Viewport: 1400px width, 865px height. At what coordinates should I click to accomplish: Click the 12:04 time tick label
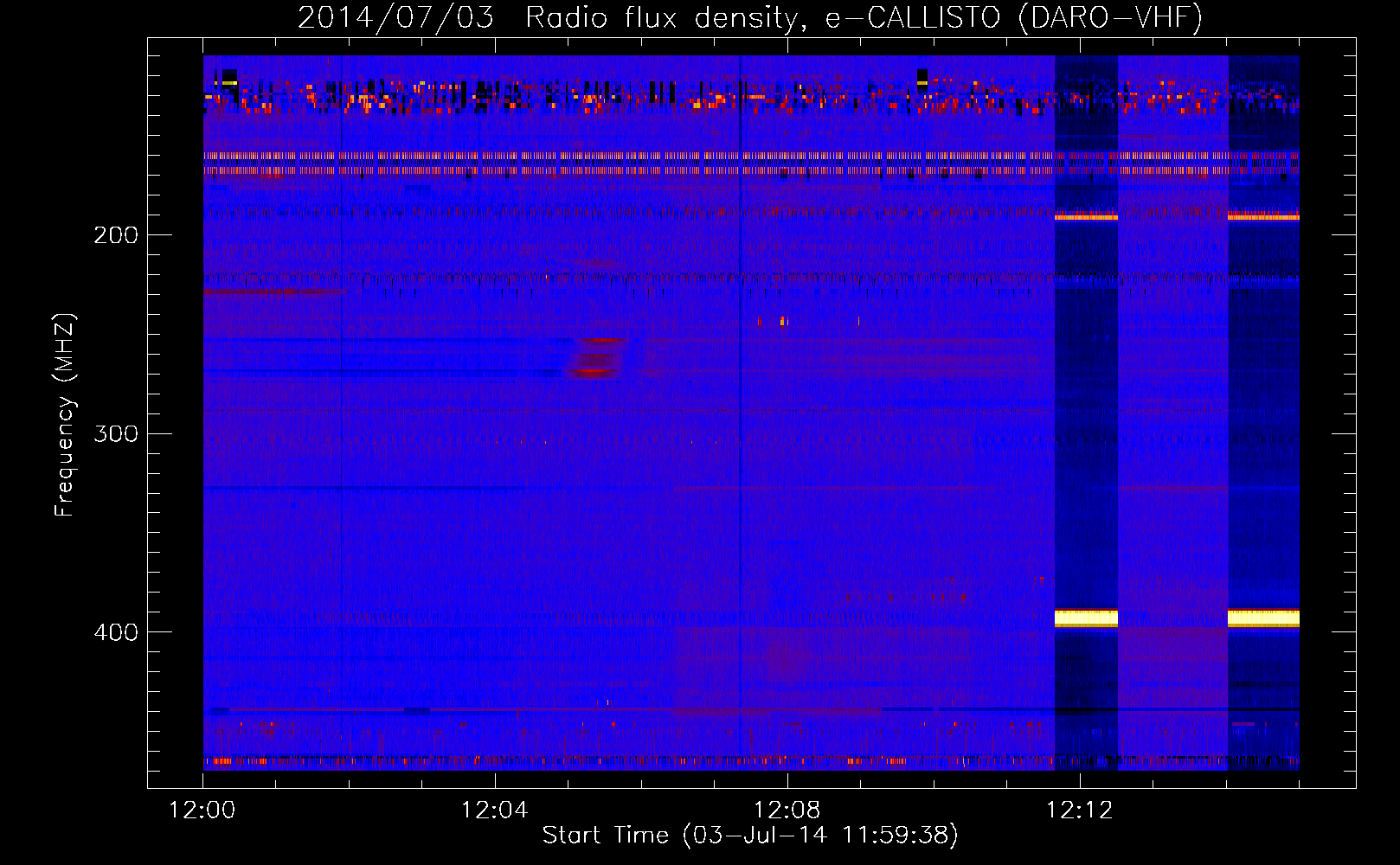[495, 811]
